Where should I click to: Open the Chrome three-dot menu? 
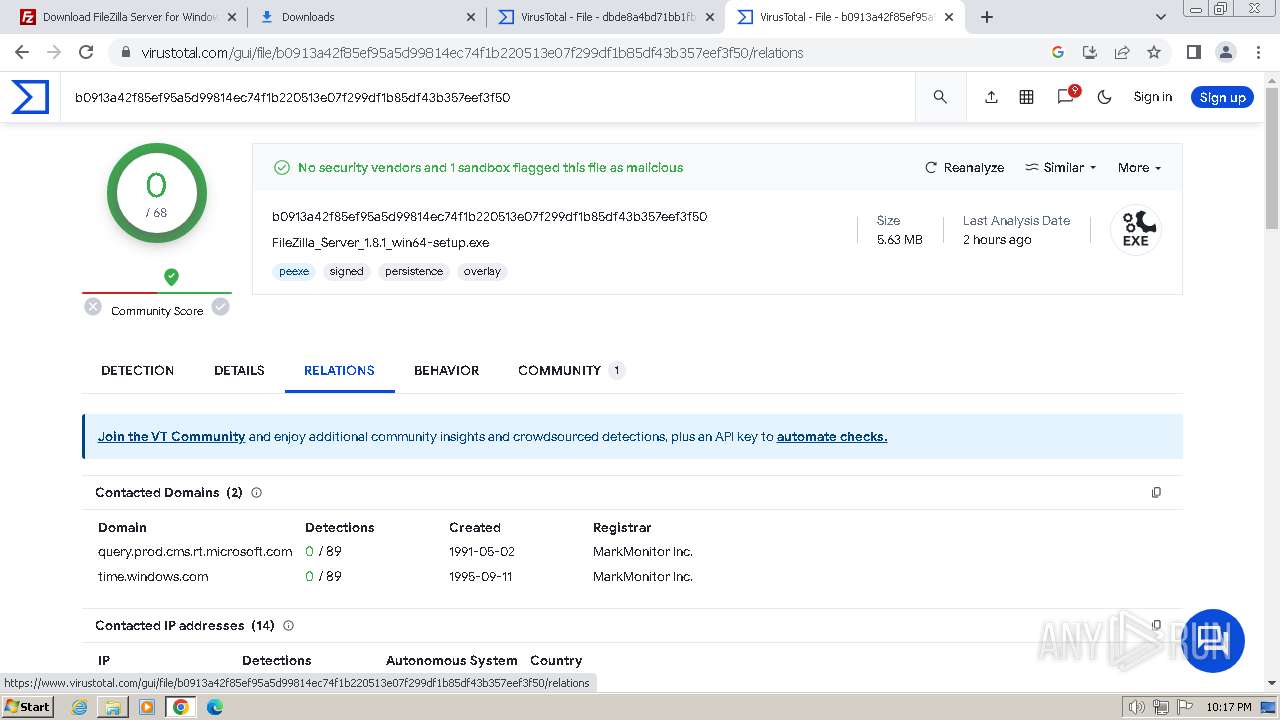tap(1257, 52)
